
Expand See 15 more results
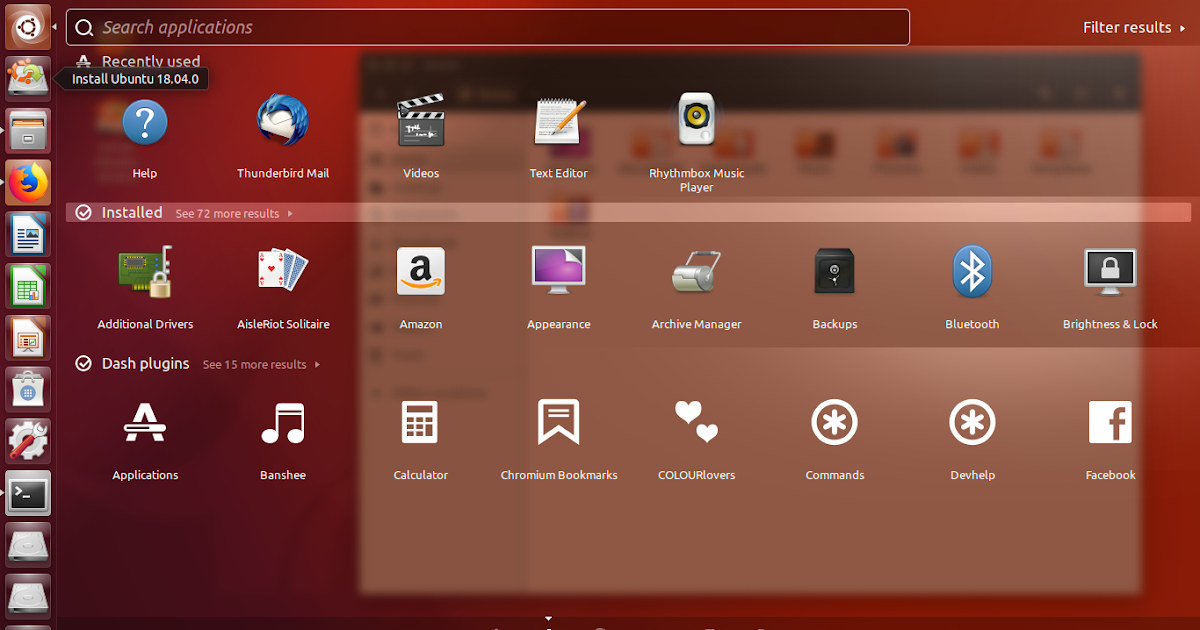pyautogui.click(x=261, y=365)
